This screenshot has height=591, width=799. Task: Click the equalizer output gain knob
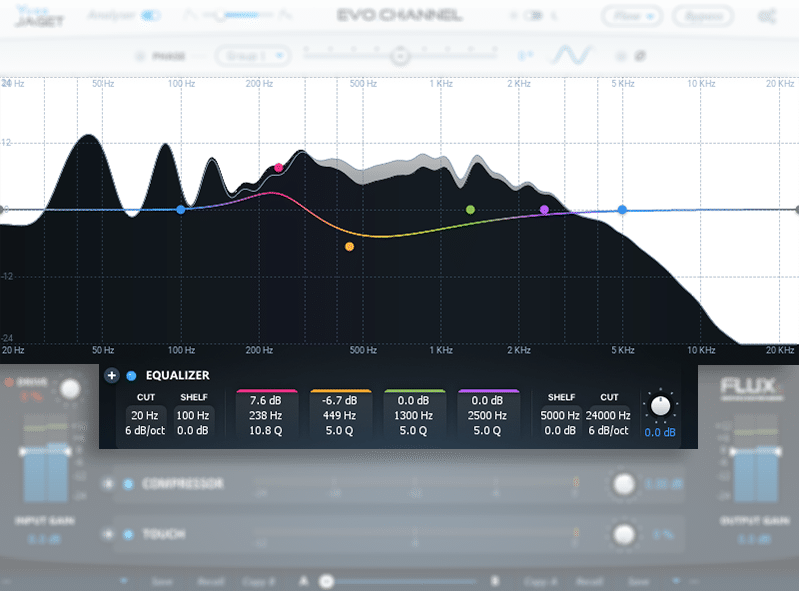660,406
